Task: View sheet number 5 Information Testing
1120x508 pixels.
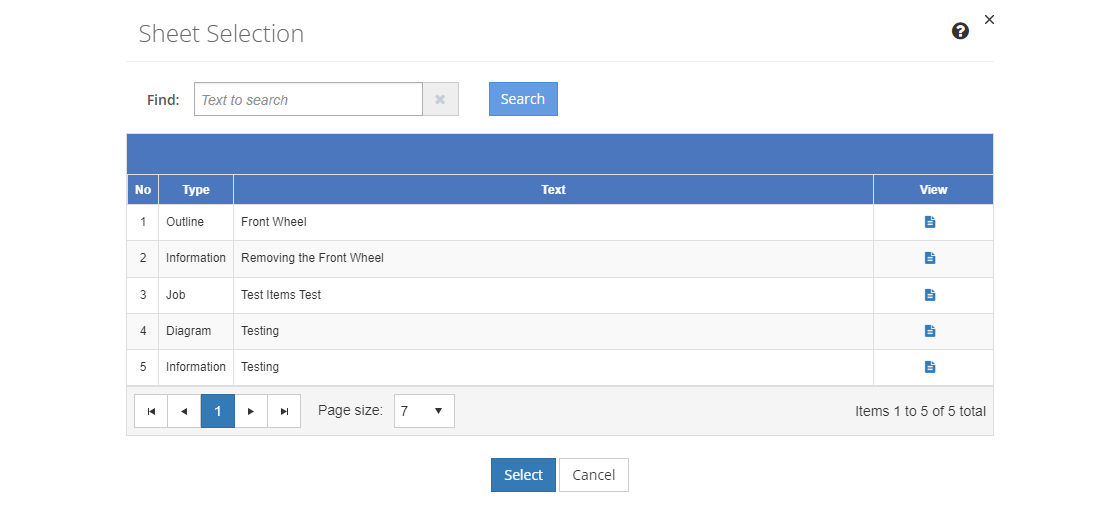Action: point(930,367)
